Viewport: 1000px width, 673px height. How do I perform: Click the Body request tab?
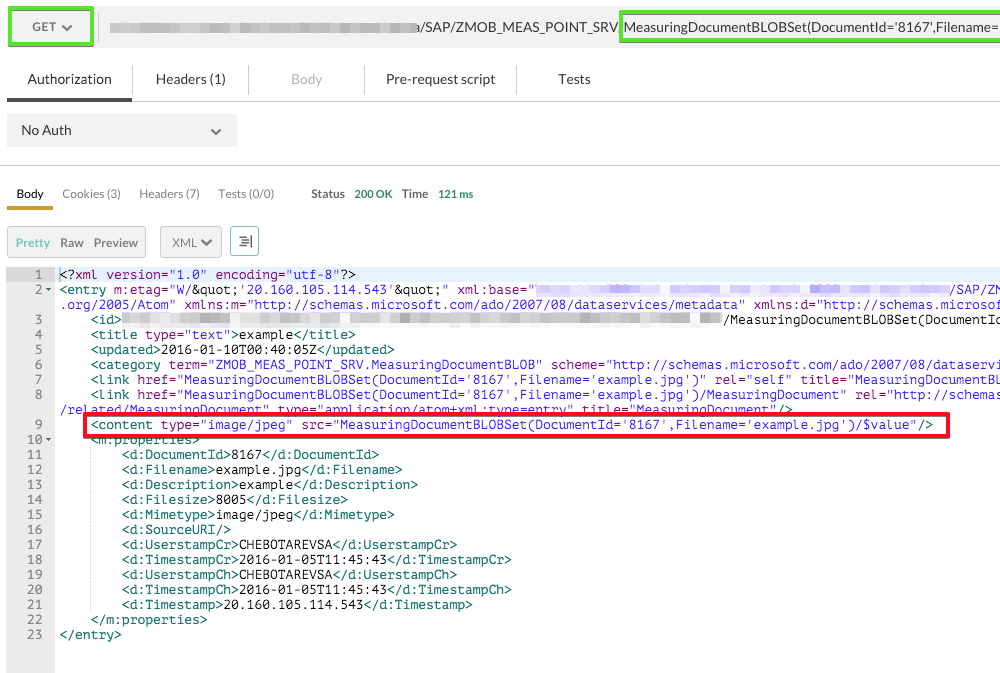pos(306,80)
